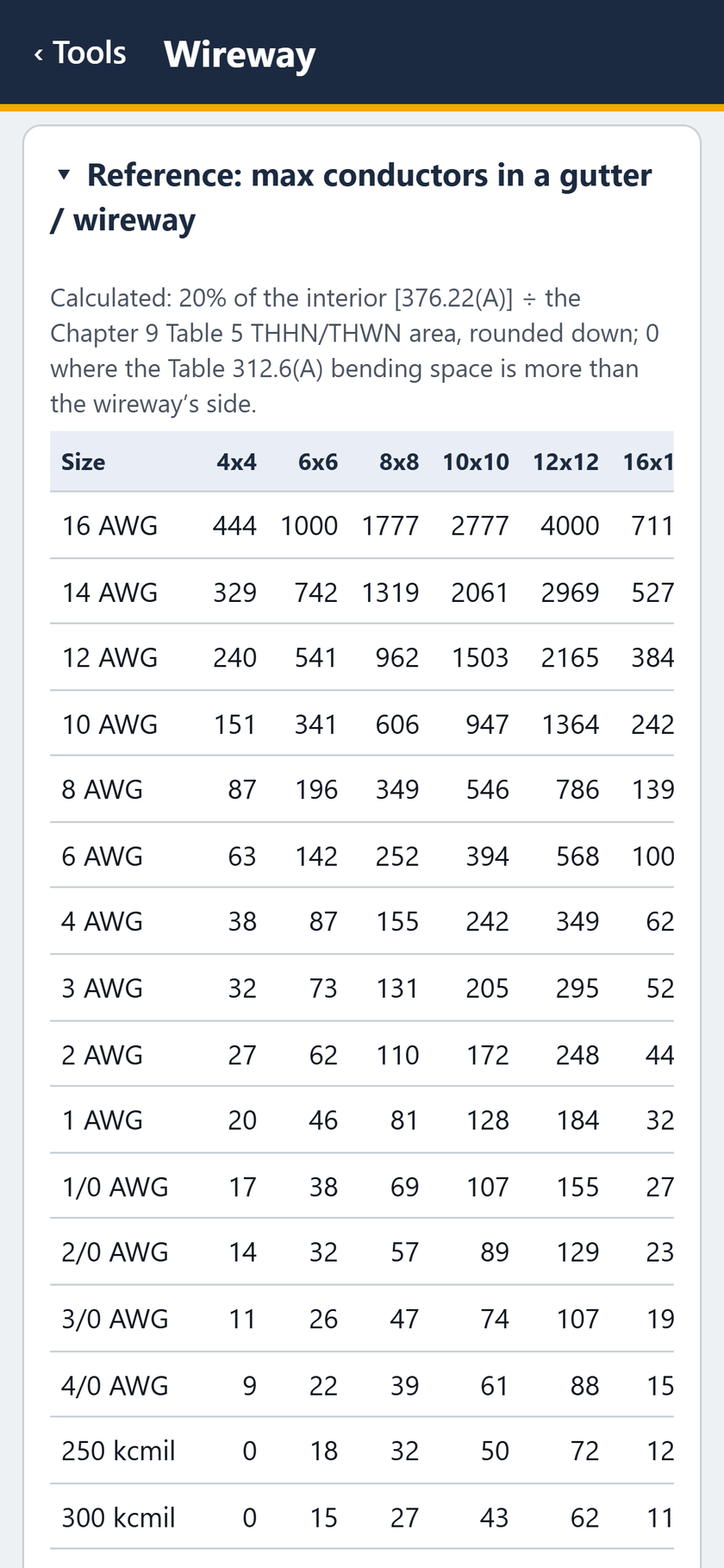Select the 8x8 column header
The image size is (724, 1568).
[x=399, y=461]
